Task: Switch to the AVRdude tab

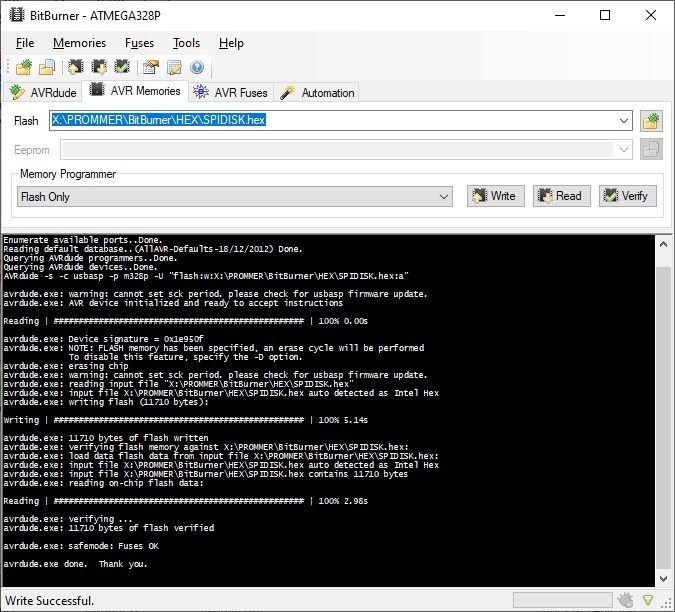Action: [43, 93]
